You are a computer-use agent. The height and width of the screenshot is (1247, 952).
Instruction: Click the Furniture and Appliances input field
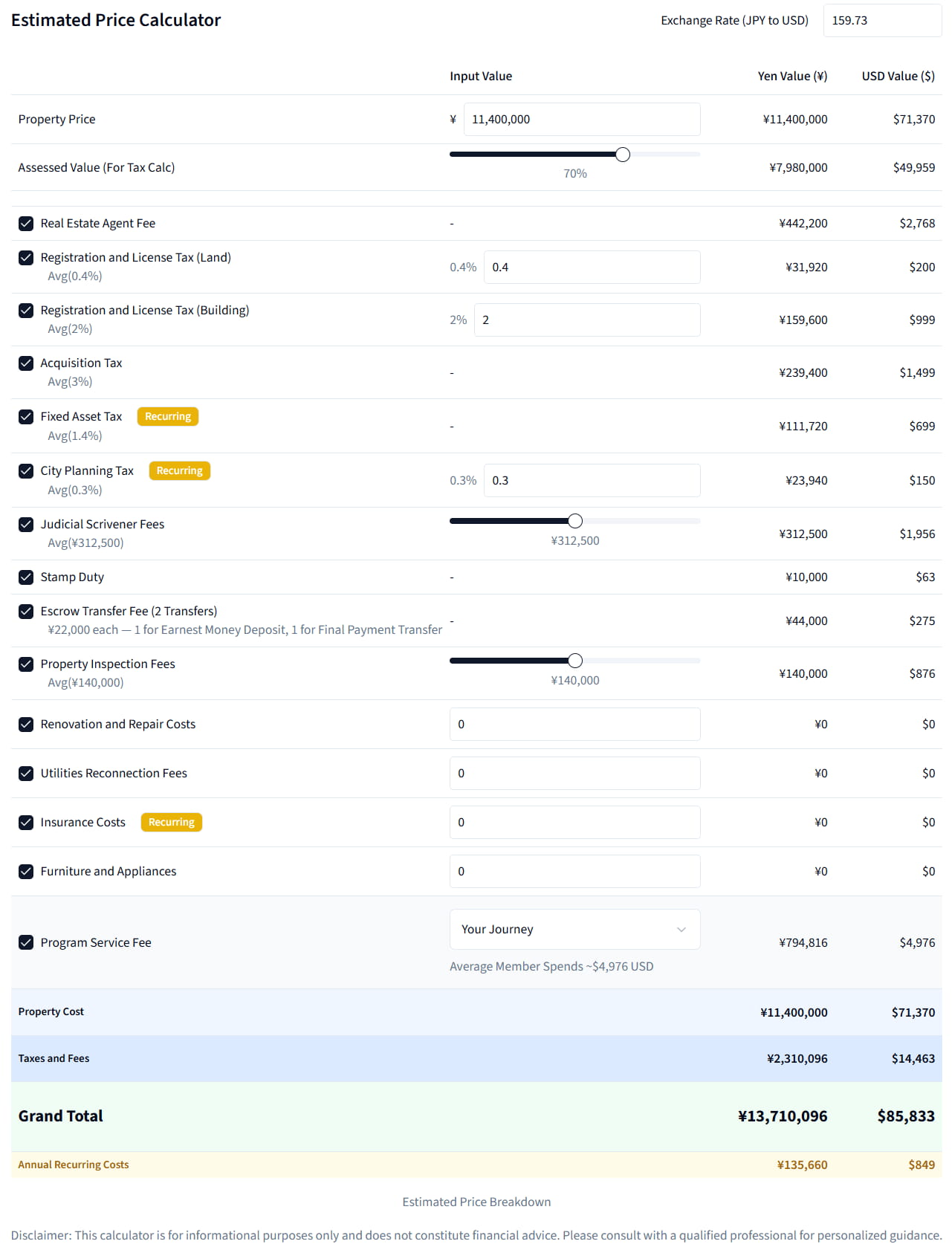pyautogui.click(x=574, y=872)
